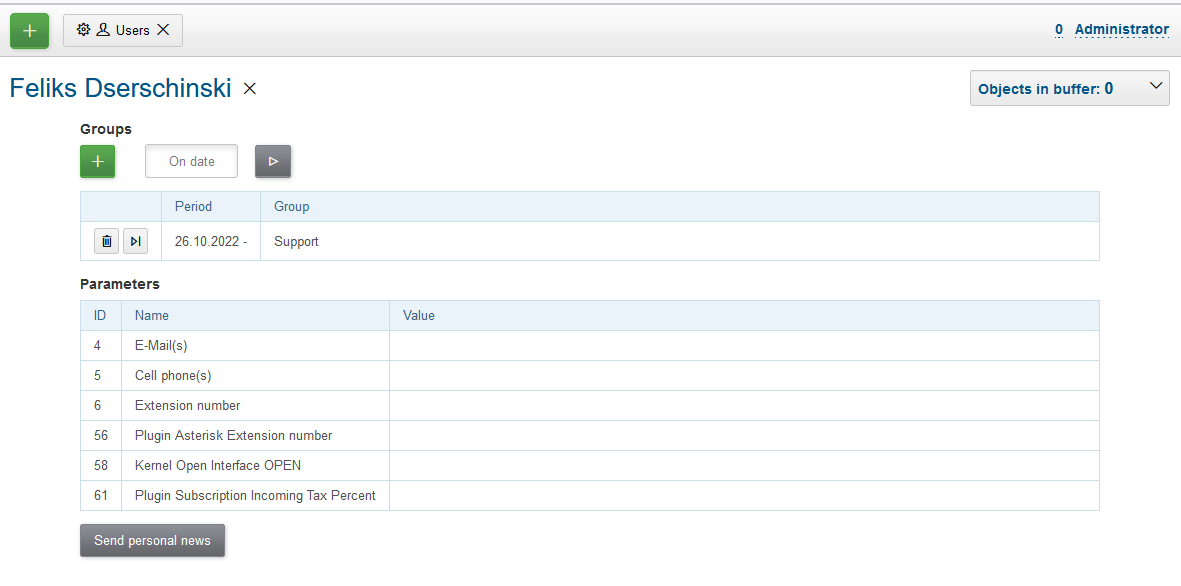Screen dimensions: 1181x586
Task: Switch to the Users tab
Action: point(132,30)
